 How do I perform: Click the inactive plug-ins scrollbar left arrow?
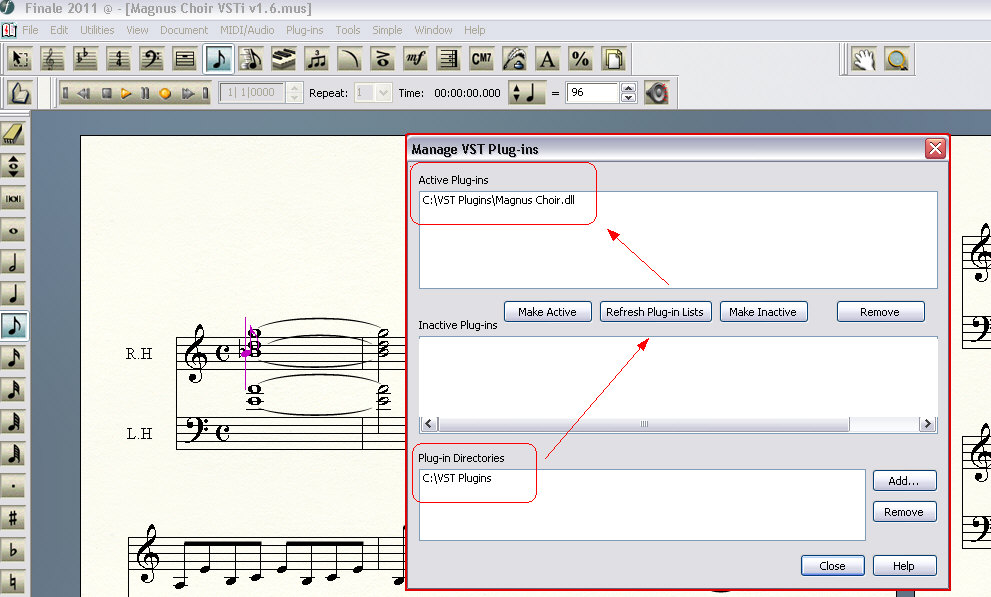coord(429,424)
